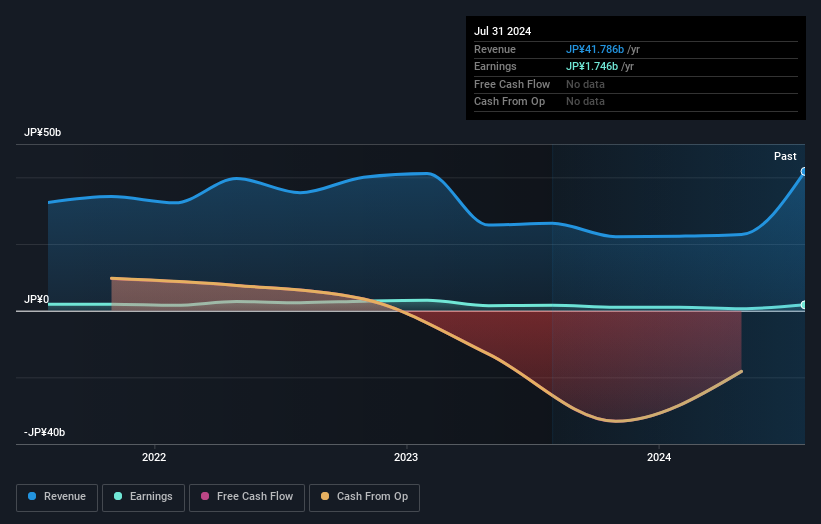Click the 2022 x-axis label
This screenshot has width=821, height=524.
point(154,457)
